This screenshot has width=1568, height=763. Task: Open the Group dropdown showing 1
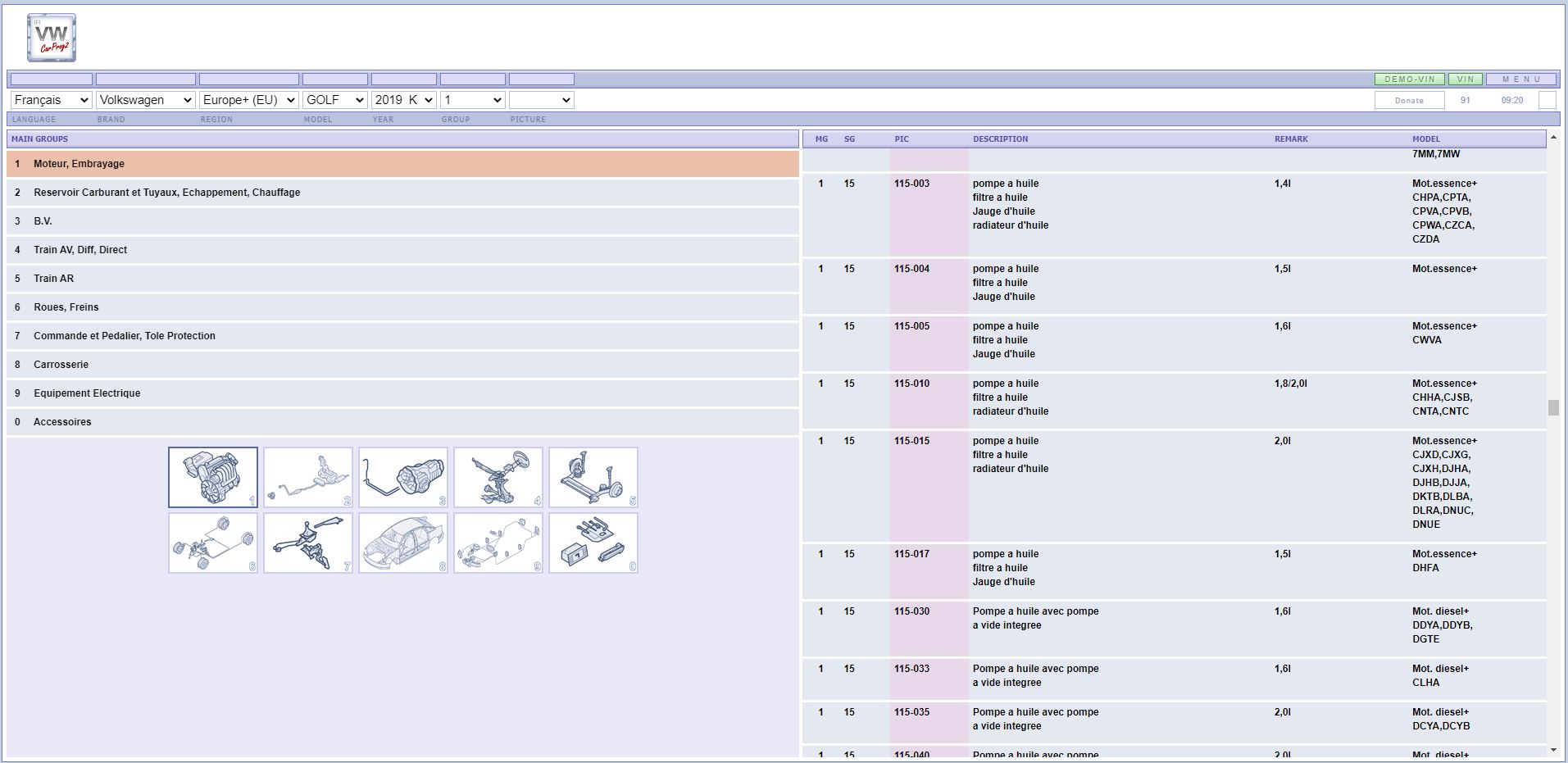[x=473, y=100]
